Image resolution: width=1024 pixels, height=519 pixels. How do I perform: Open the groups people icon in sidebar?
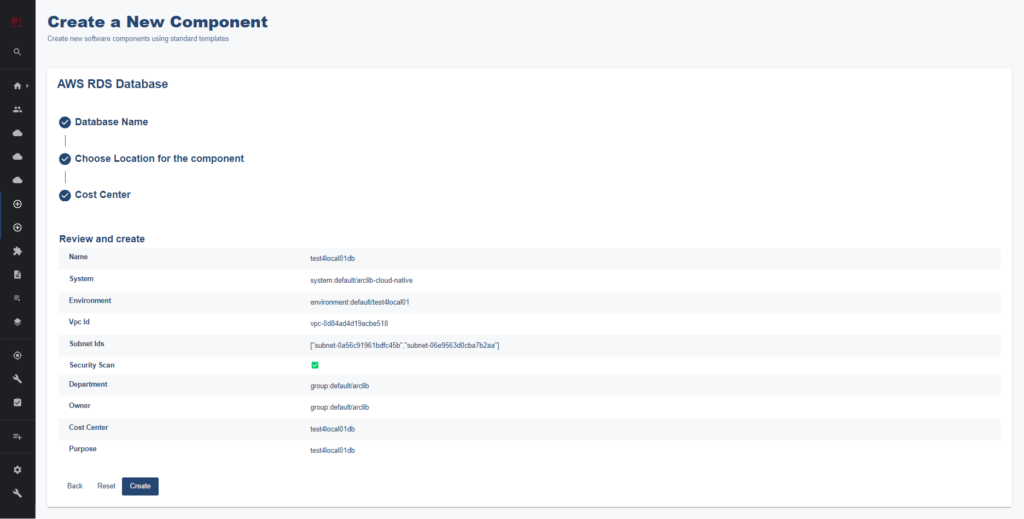pyautogui.click(x=17, y=109)
